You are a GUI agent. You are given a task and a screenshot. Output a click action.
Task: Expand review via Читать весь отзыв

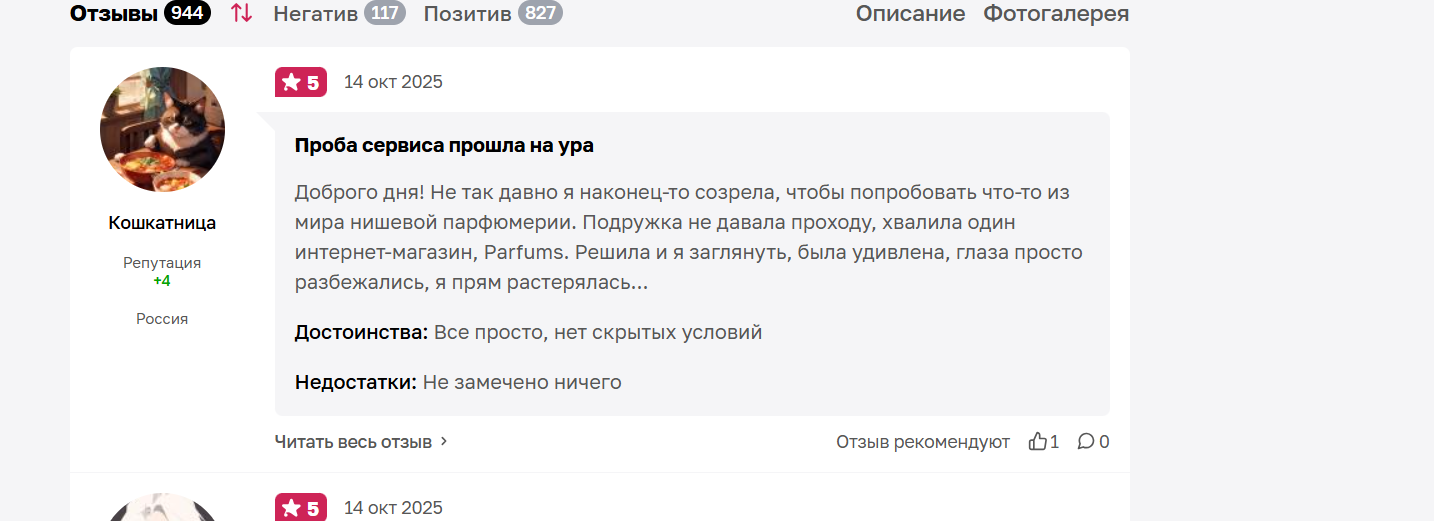pos(353,441)
